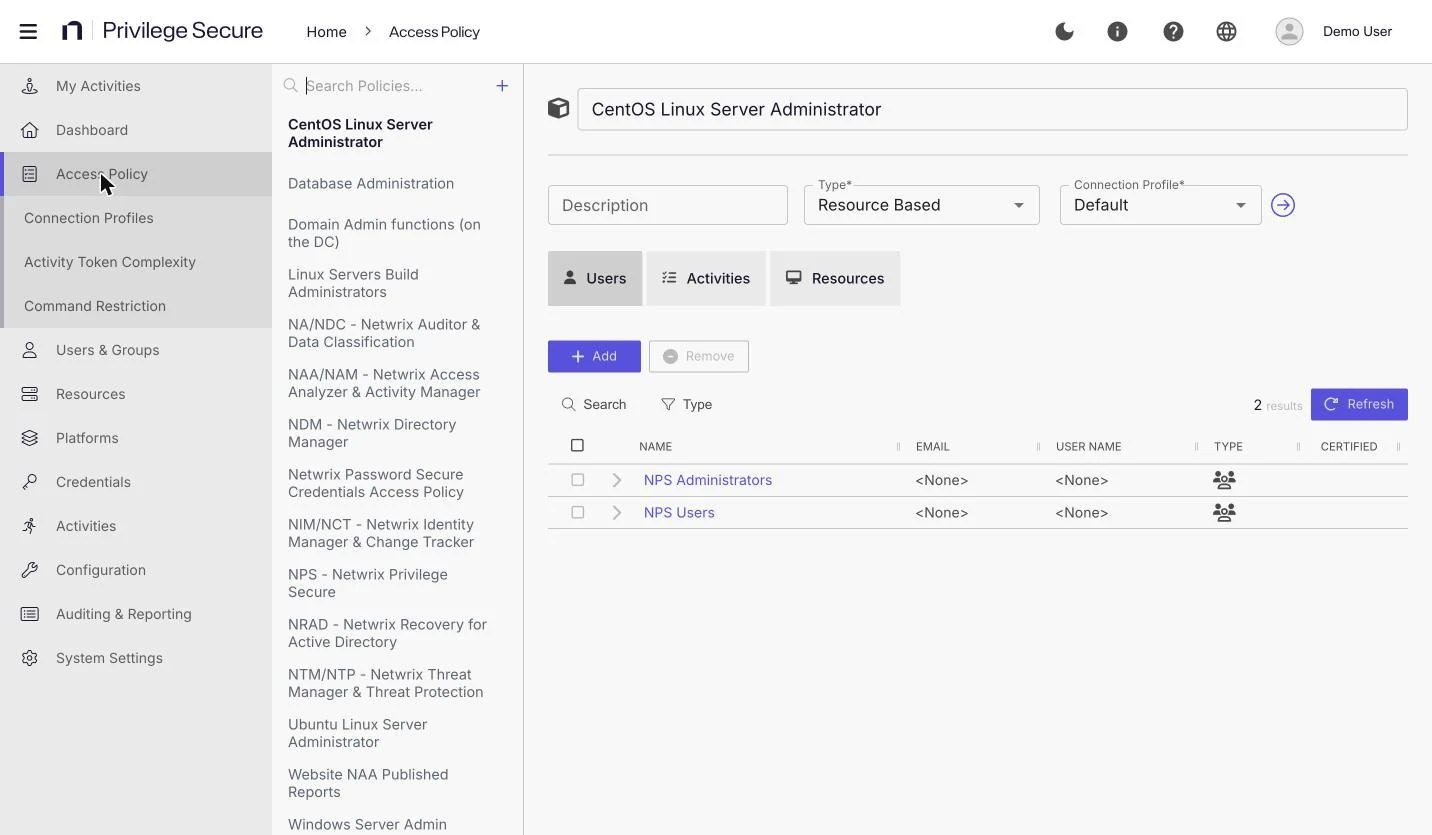
Task: Open Platforms in sidebar
Action: click(136, 438)
